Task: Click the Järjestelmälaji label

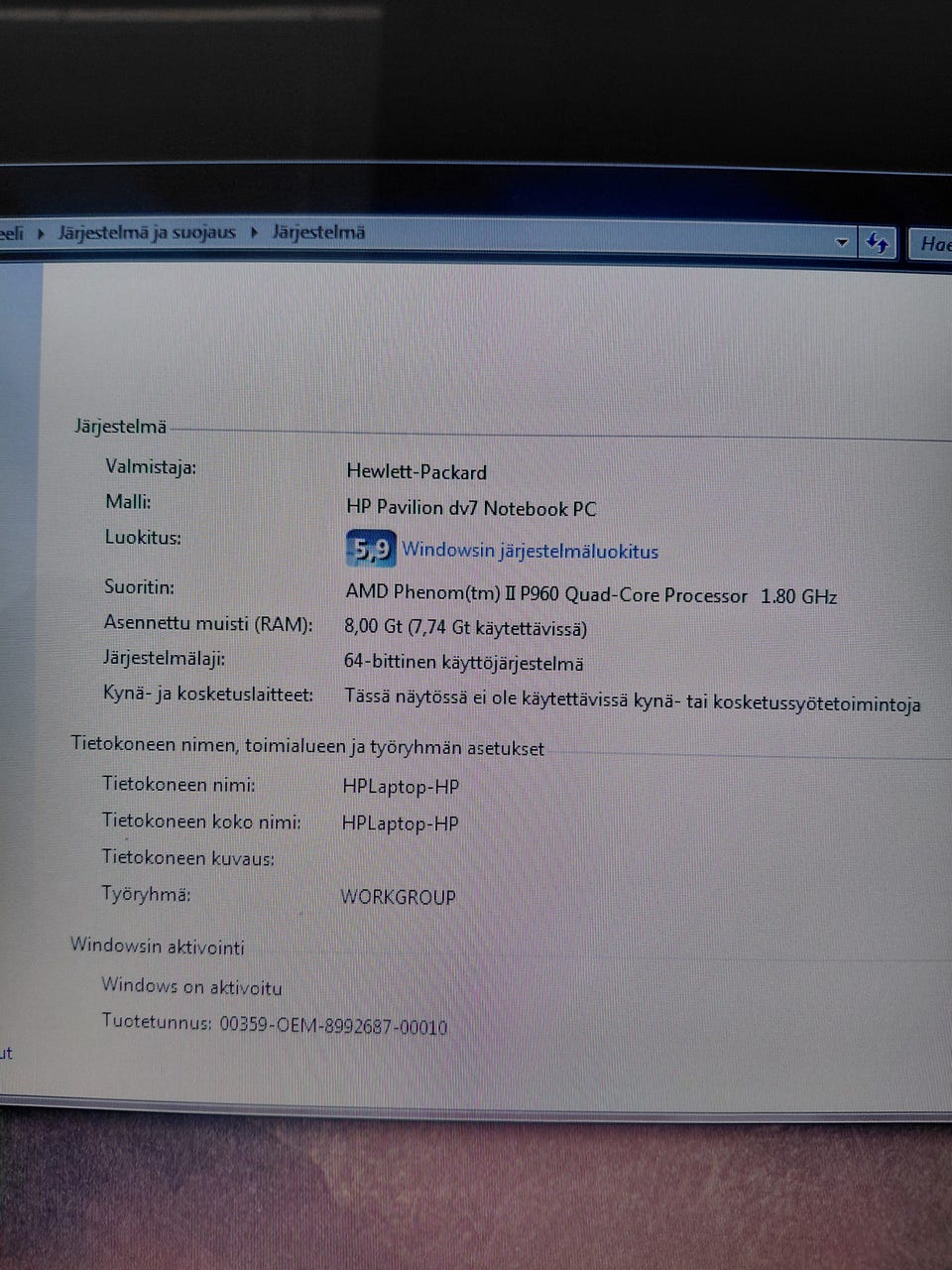Action: (x=164, y=659)
